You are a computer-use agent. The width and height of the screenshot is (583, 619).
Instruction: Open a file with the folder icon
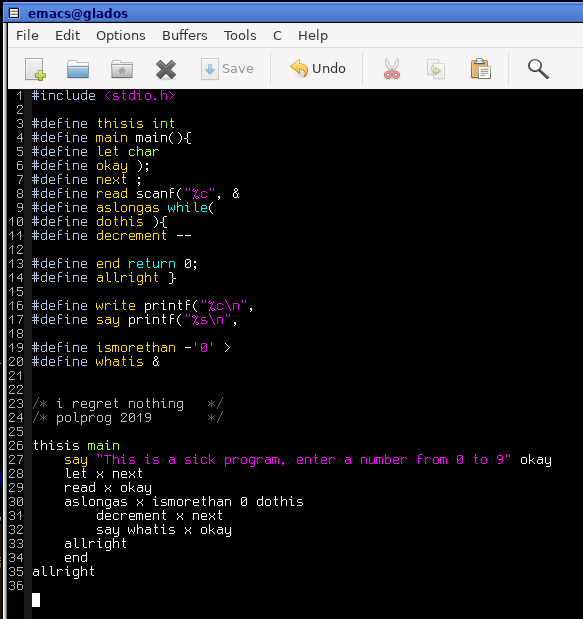point(78,69)
